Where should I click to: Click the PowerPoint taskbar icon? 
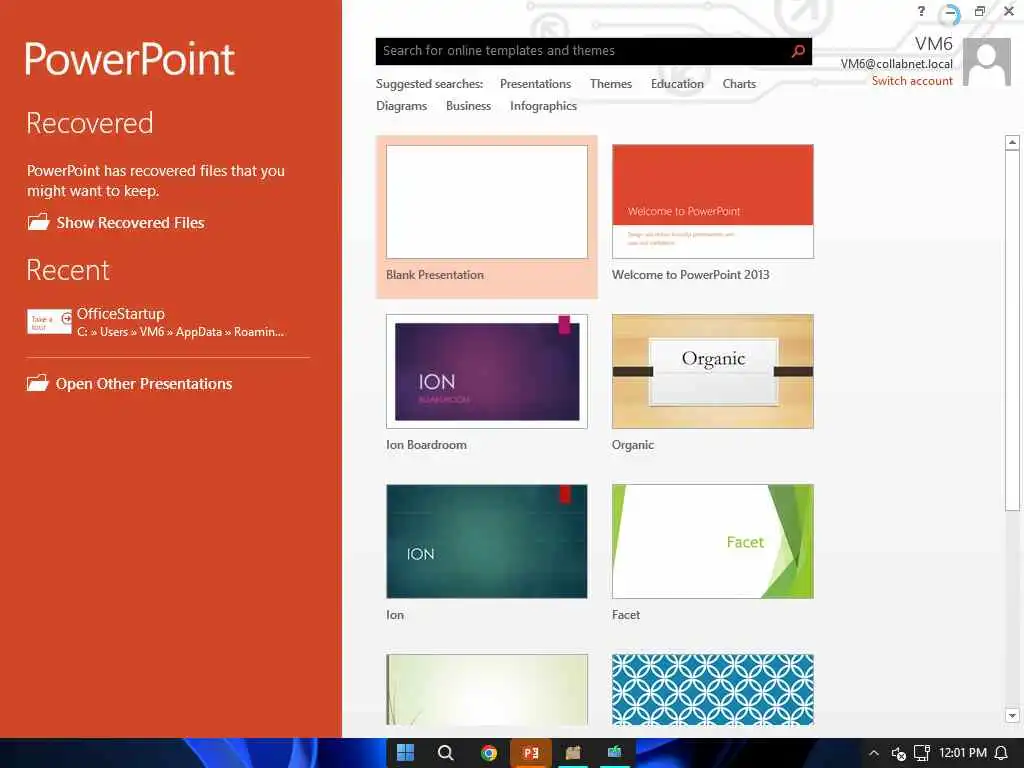[x=531, y=752]
